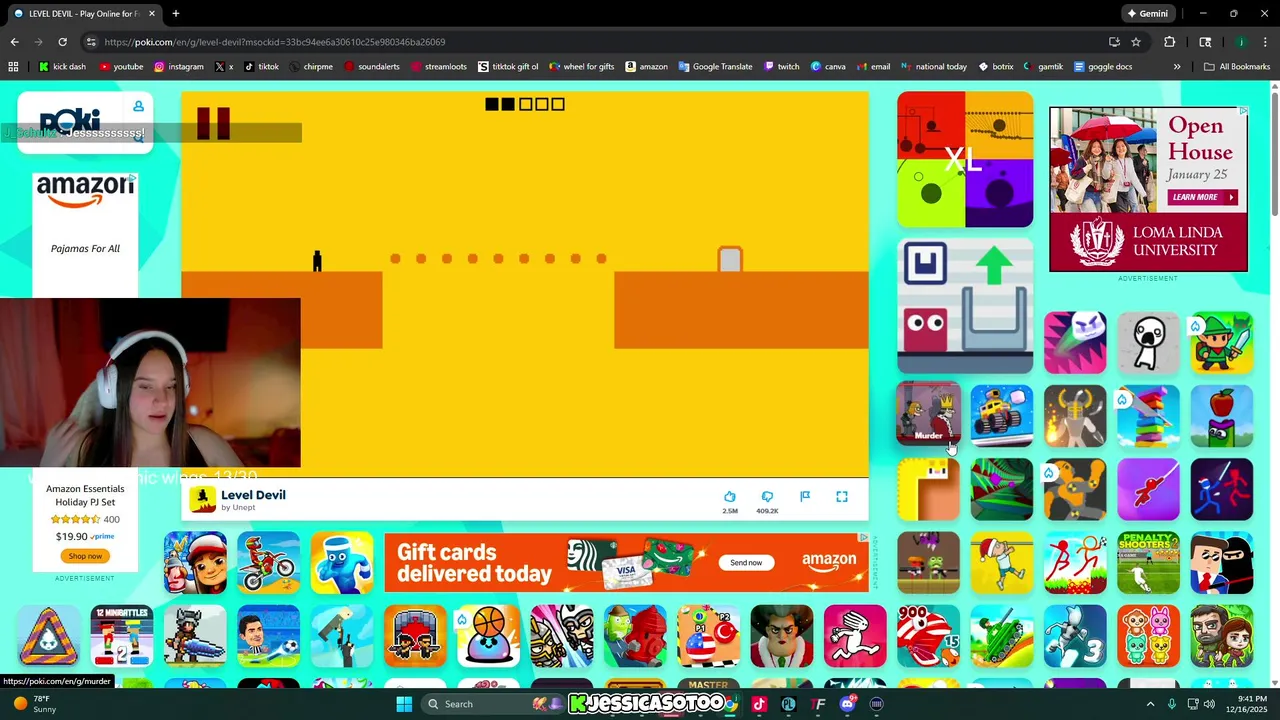The width and height of the screenshot is (1280, 720).
Task: Open the Discord taskbar app
Action: [x=848, y=704]
